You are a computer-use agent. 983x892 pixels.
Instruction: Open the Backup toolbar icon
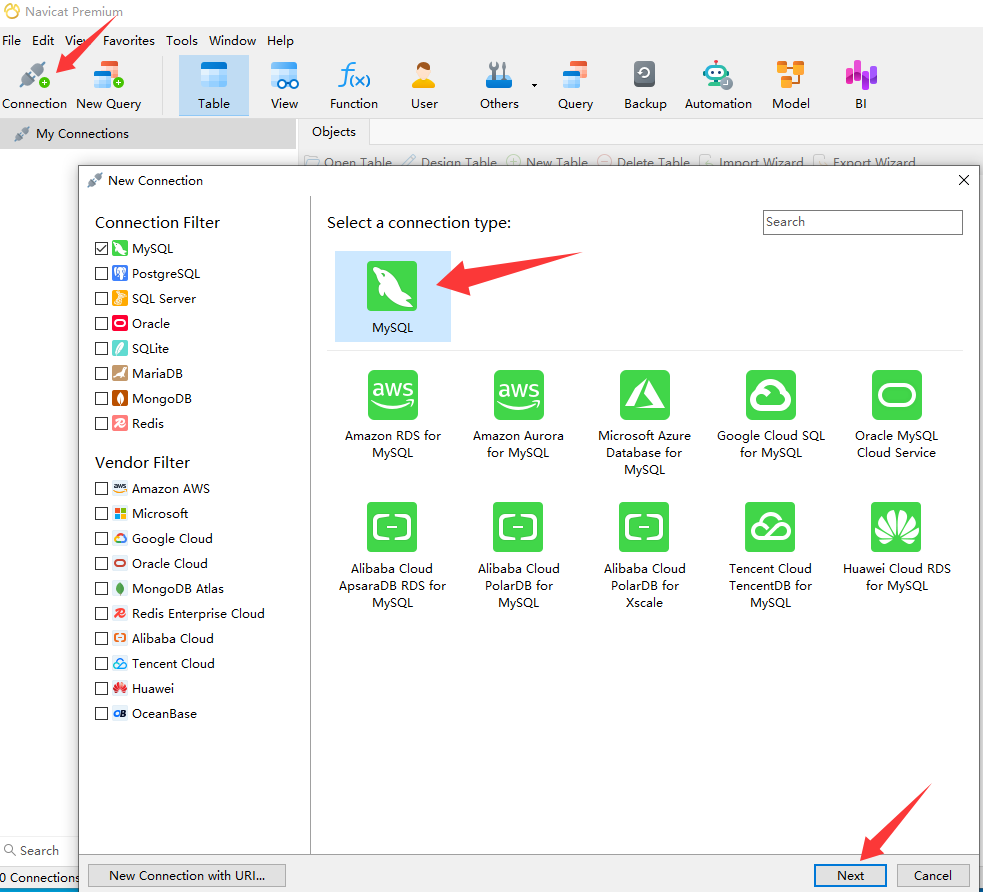[x=645, y=85]
